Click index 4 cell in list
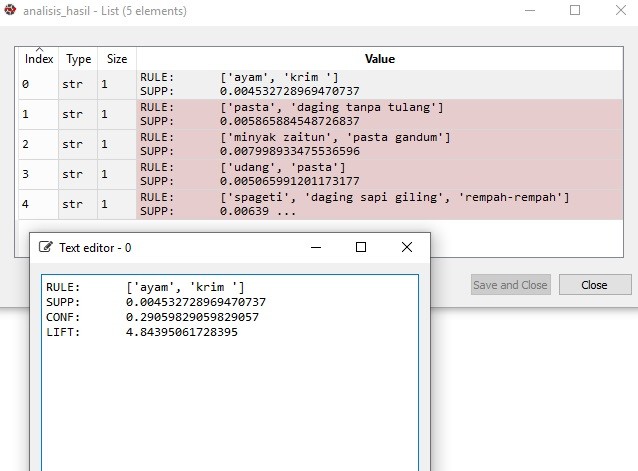 click(x=39, y=204)
